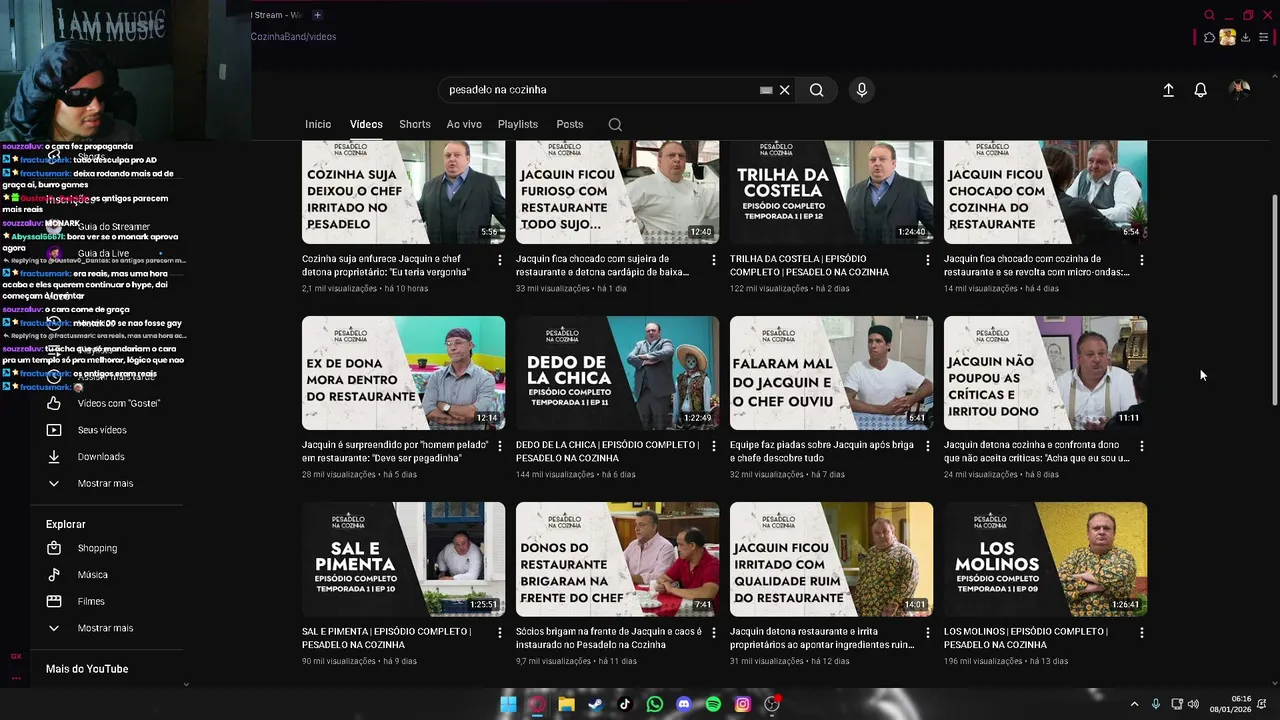
Task: Play the SAL E PIMENTA thumbnail
Action: pos(403,559)
